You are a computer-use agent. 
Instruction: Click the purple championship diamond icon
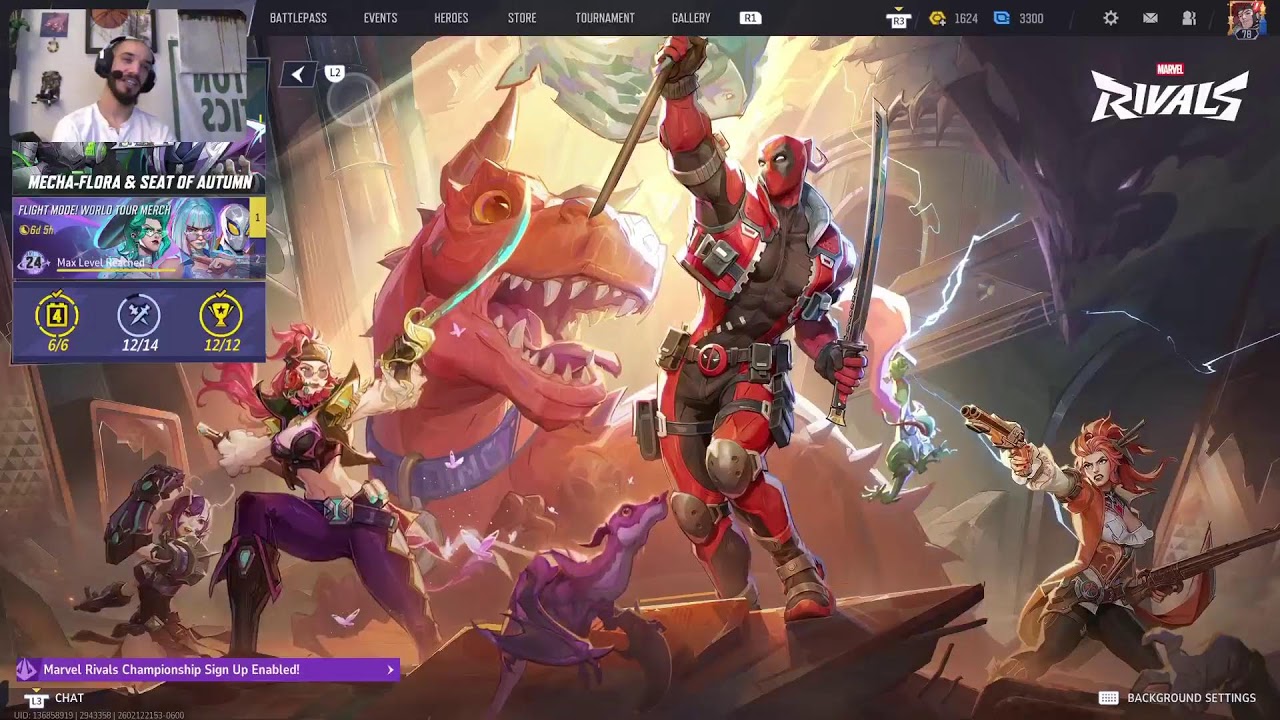(27, 670)
